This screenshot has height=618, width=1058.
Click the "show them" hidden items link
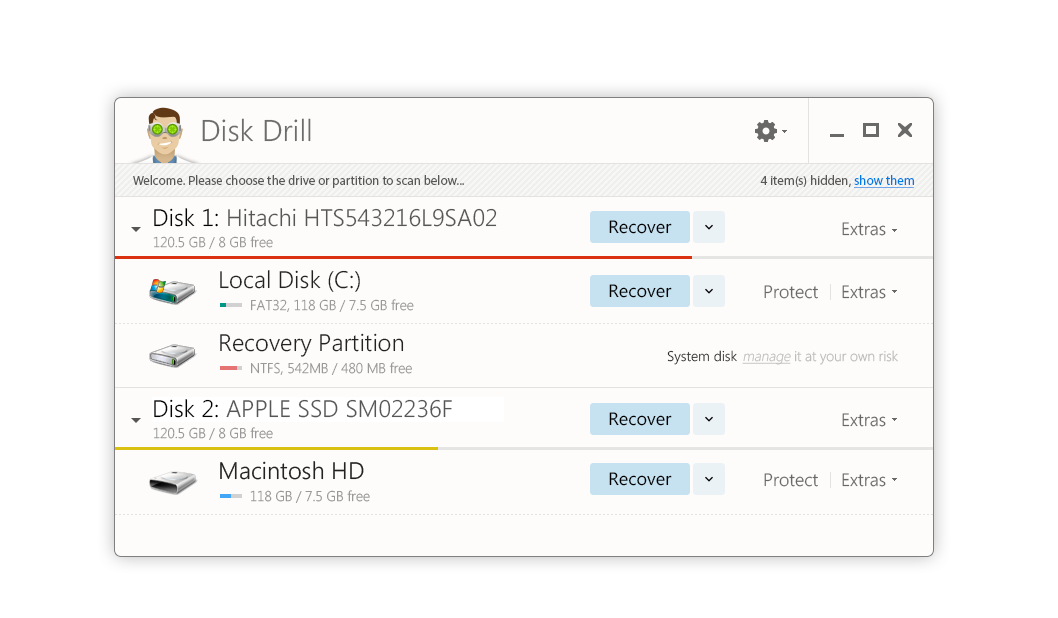tap(884, 181)
